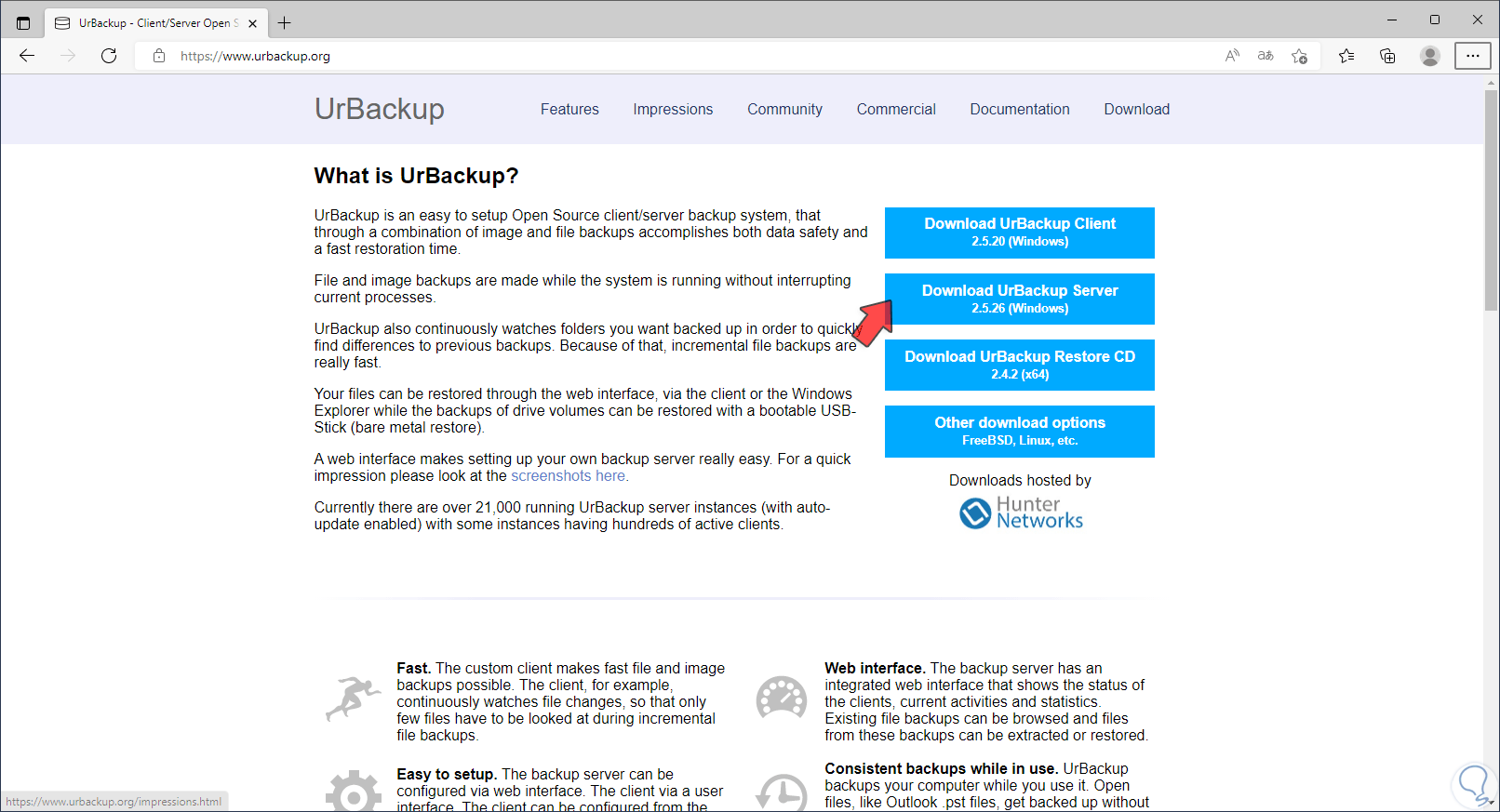Minimize the browser window
This screenshot has width=1500, height=812.
[1392, 20]
